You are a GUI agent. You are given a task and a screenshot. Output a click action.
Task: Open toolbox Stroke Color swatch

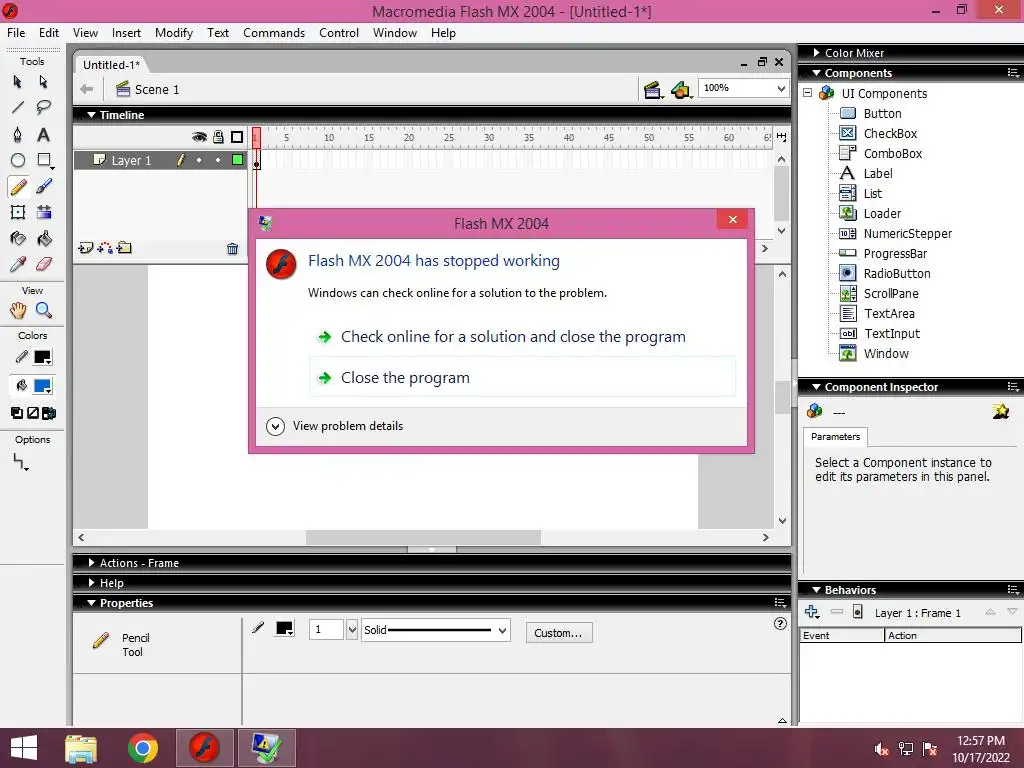coord(42,357)
